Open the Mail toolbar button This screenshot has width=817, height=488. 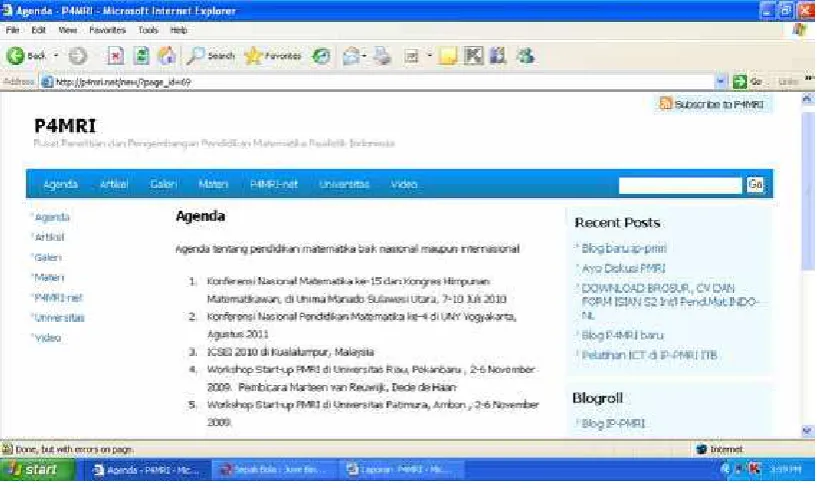[351, 56]
